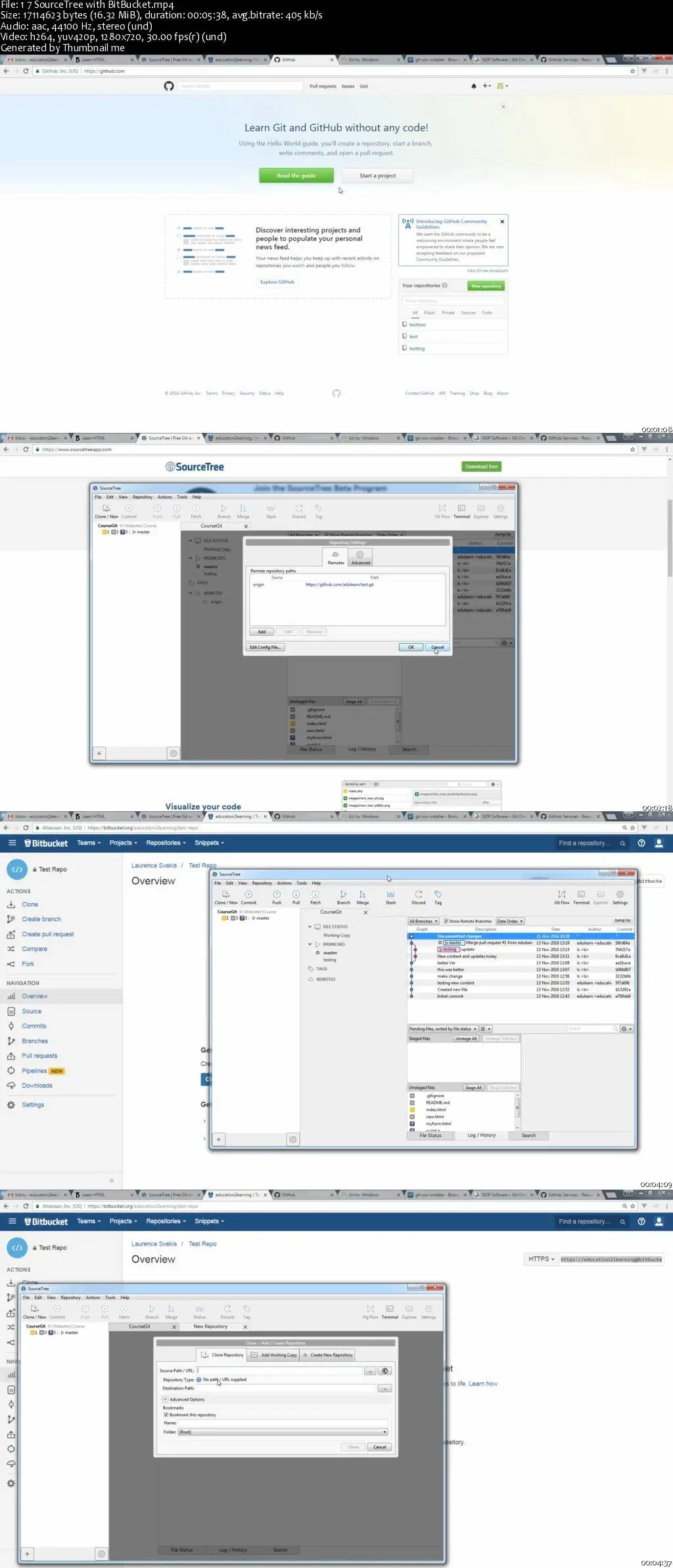
Task: Click the Terminal icon in SourceTree 00:04:09 frame
Action: point(581,895)
